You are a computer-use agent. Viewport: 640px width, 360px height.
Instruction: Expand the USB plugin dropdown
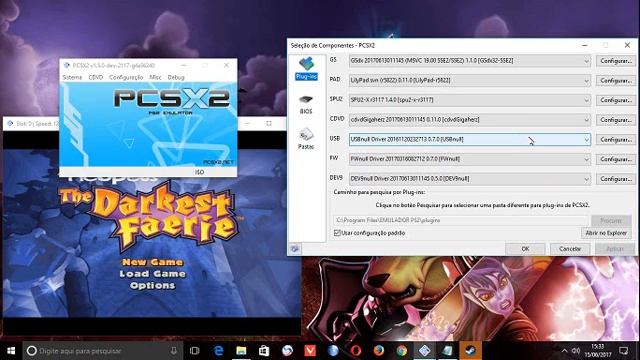click(586, 140)
